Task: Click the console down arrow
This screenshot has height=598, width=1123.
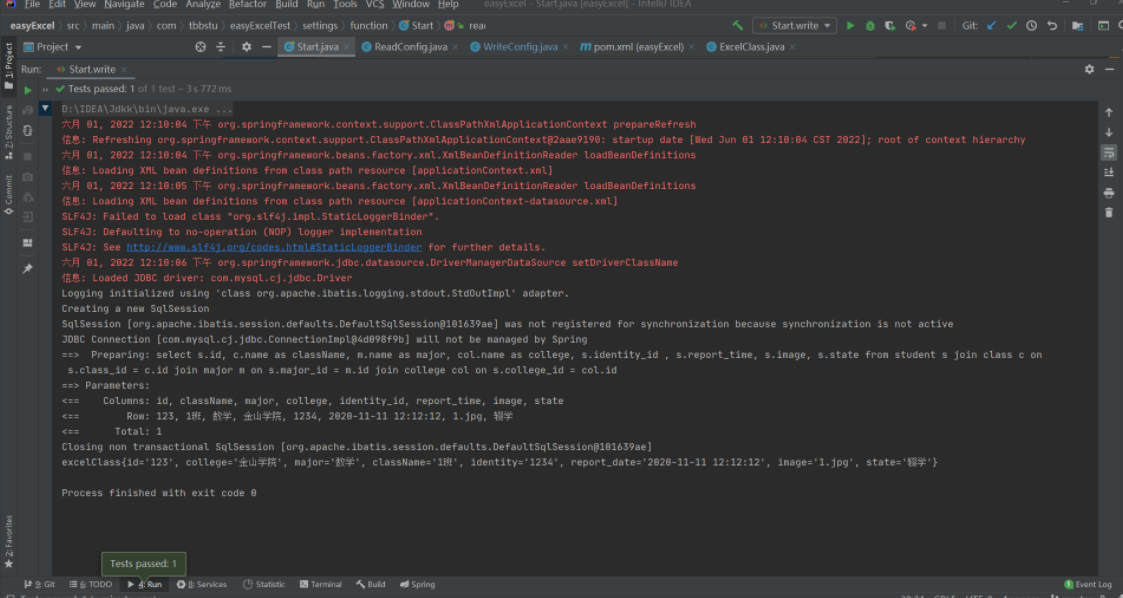Action: (1109, 132)
